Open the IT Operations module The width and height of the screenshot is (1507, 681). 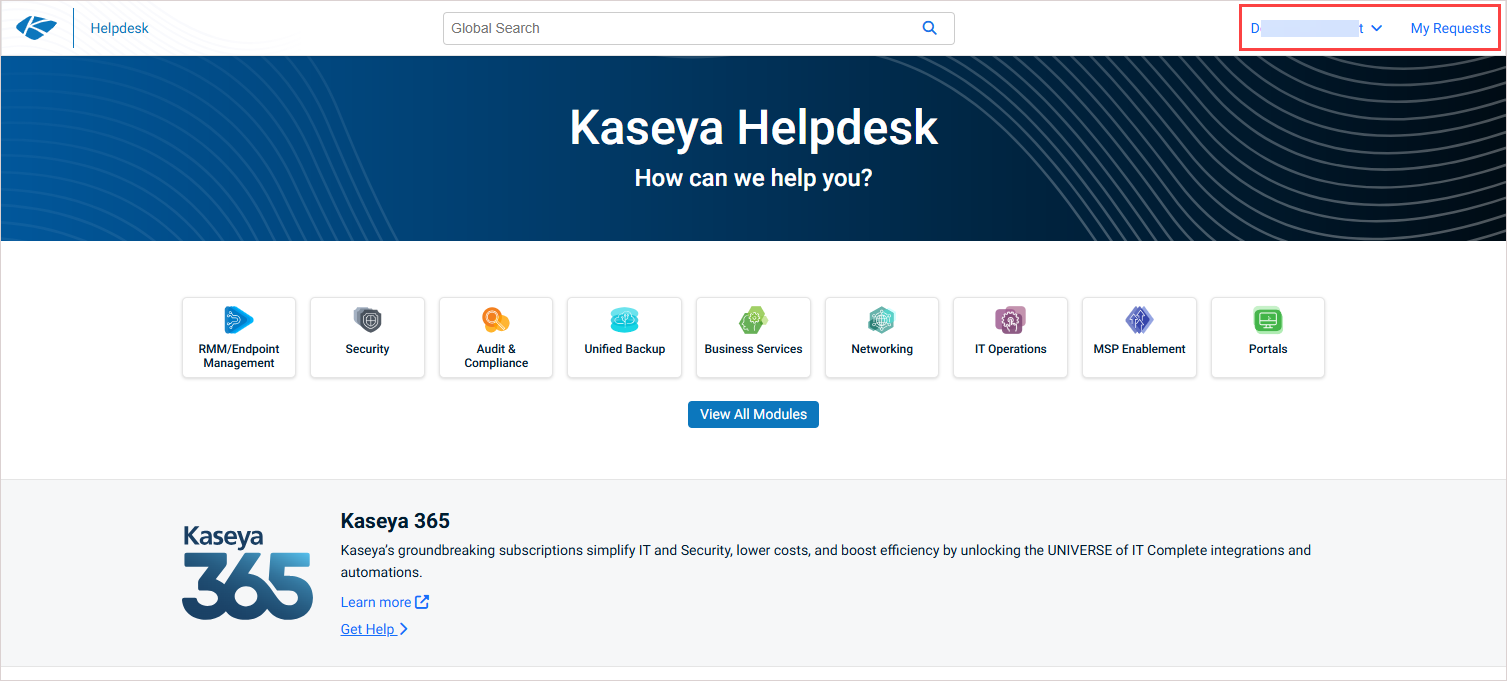1010,337
